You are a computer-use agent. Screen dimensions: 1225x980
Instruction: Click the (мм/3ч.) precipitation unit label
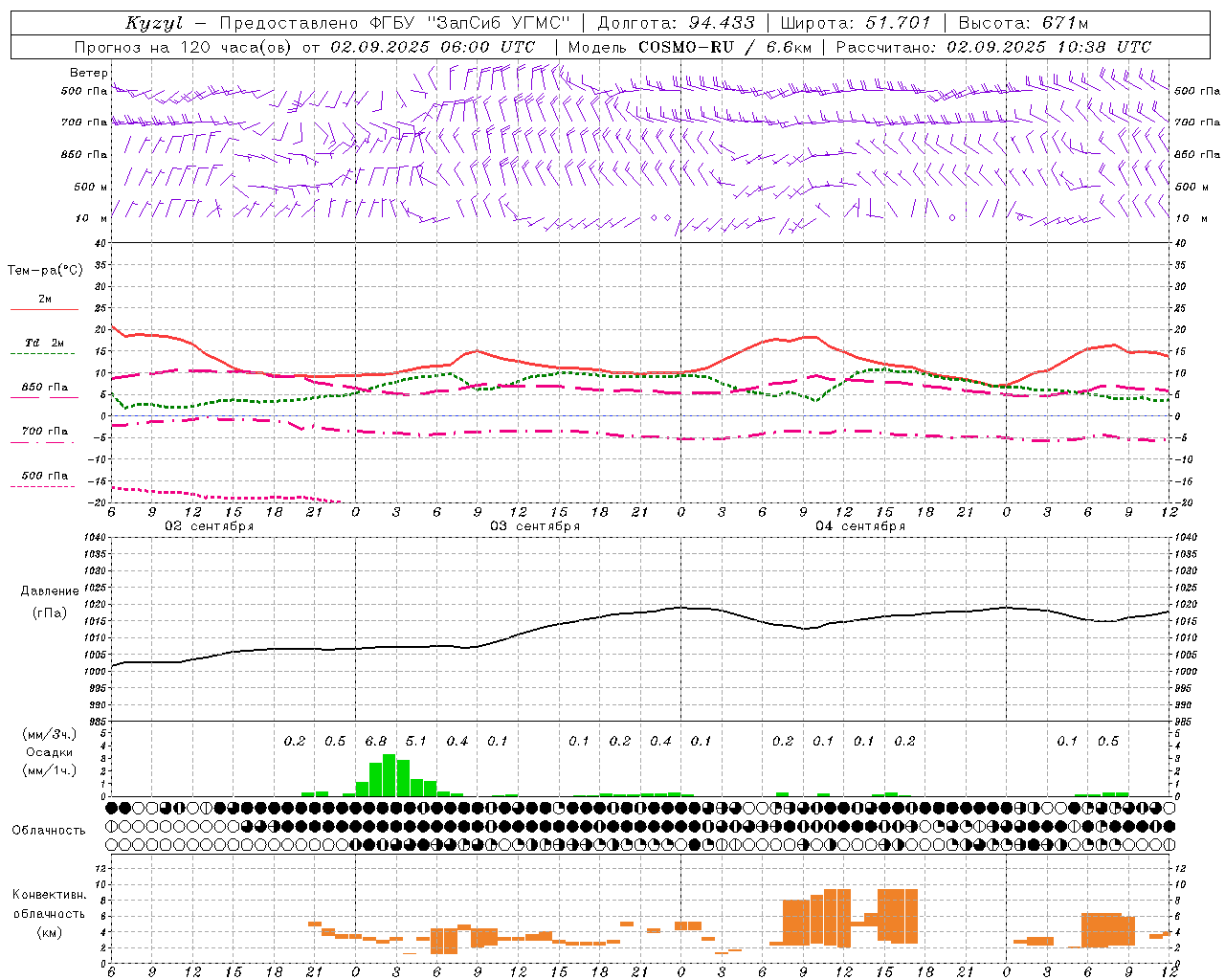click(x=50, y=734)
